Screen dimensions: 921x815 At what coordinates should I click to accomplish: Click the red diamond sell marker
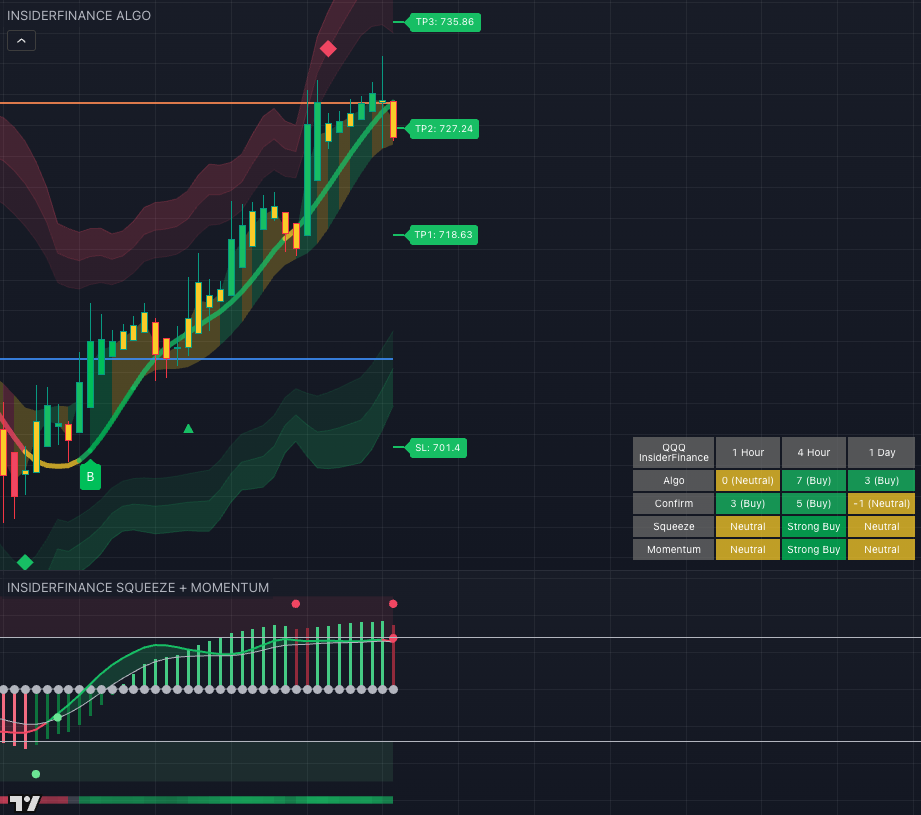pyautogui.click(x=328, y=49)
